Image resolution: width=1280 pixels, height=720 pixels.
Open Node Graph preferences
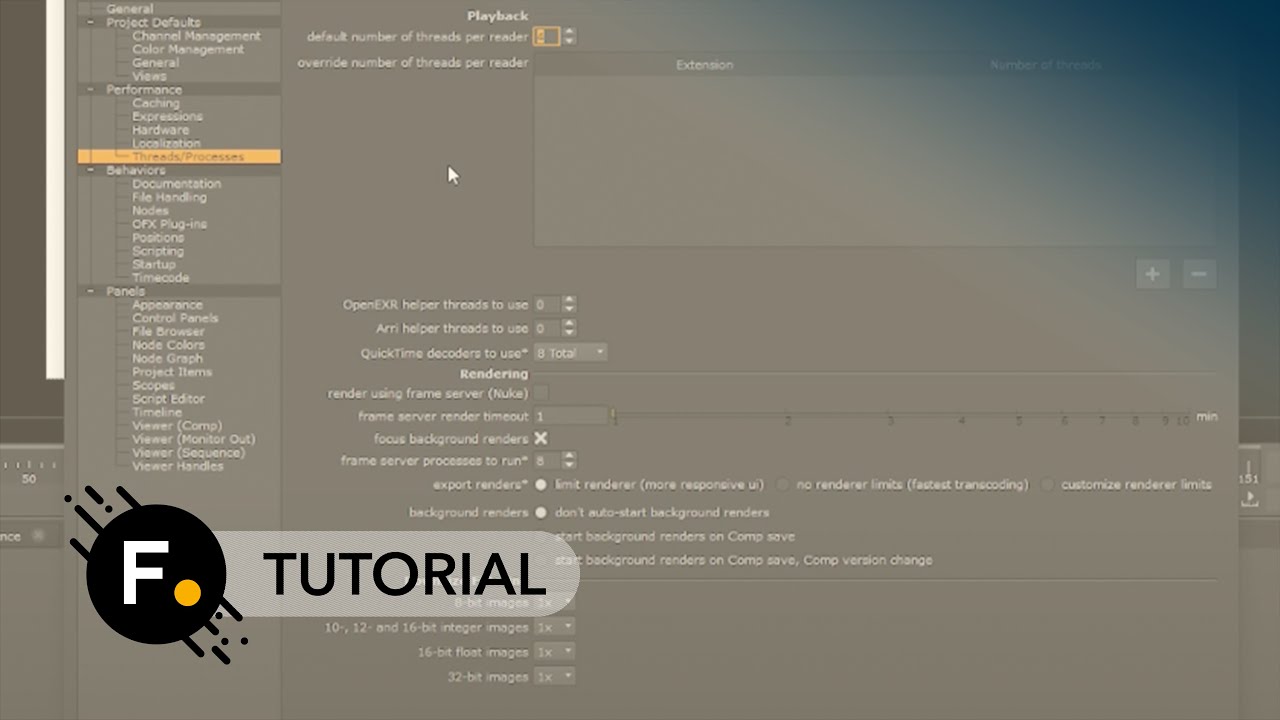(167, 358)
